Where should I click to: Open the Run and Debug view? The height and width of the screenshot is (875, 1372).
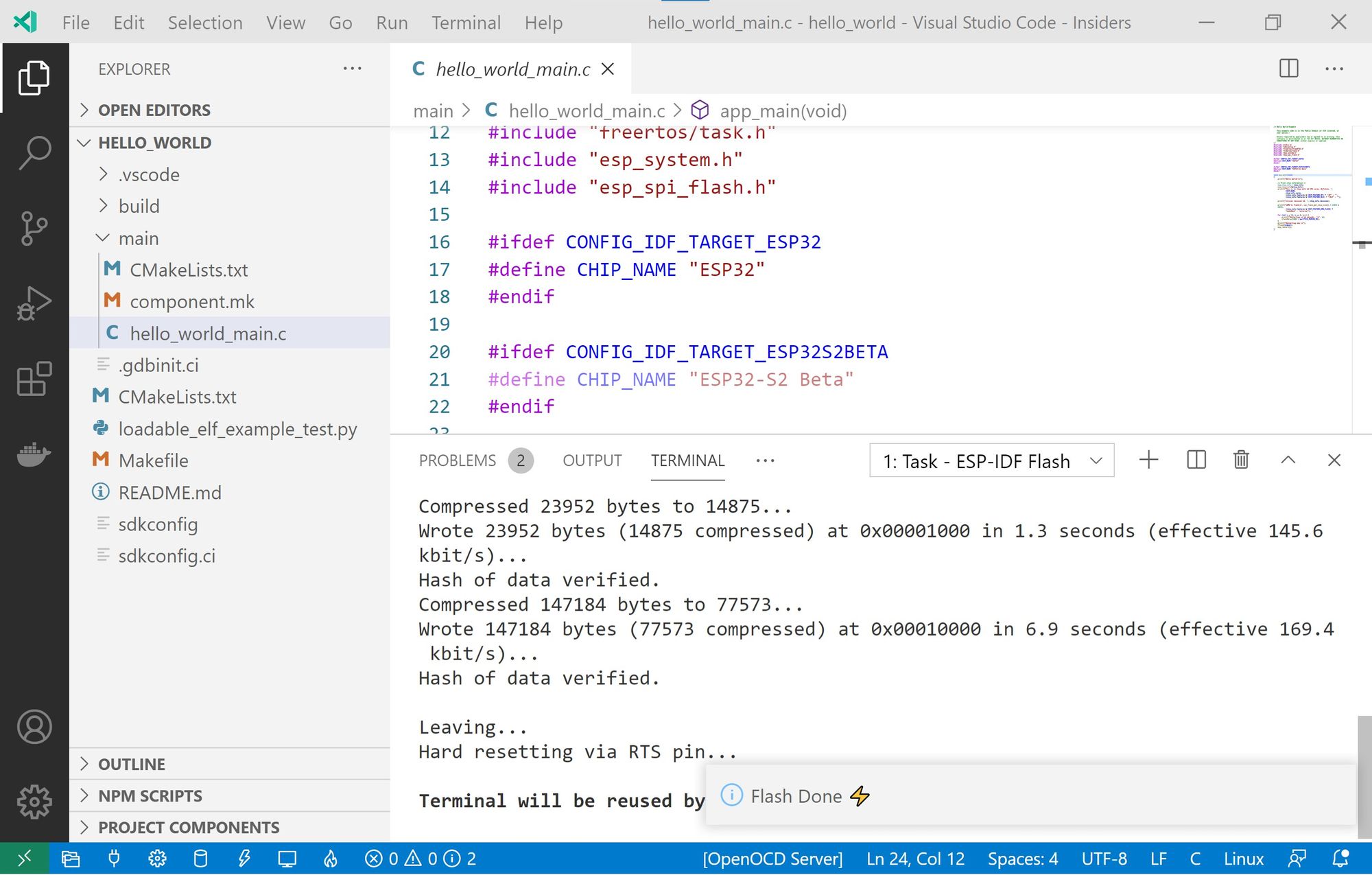coord(34,303)
